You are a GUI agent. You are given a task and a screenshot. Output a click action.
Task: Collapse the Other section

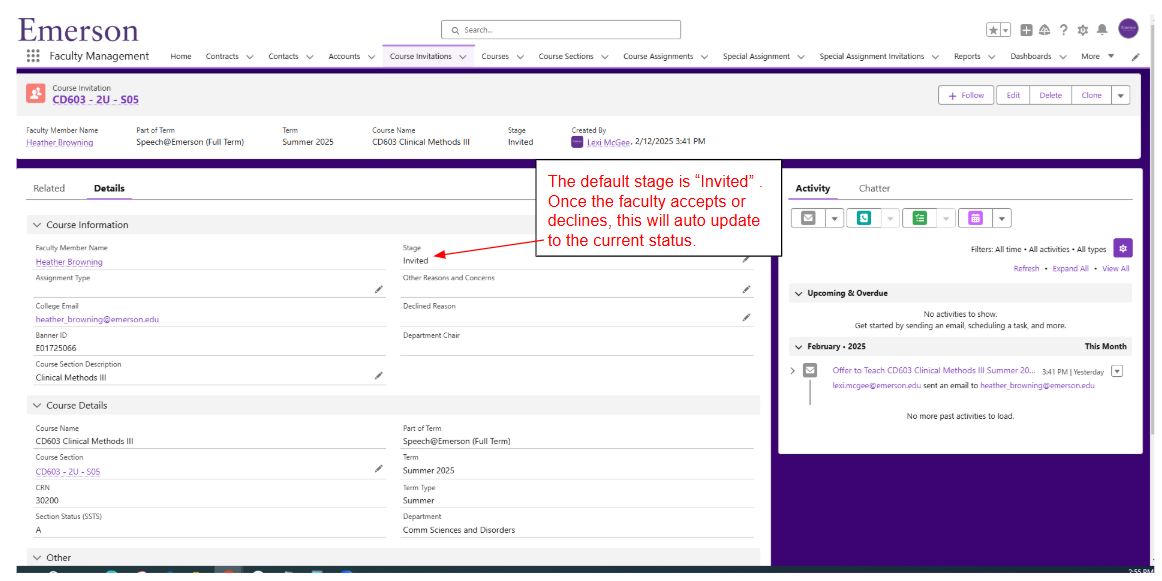coord(36,557)
